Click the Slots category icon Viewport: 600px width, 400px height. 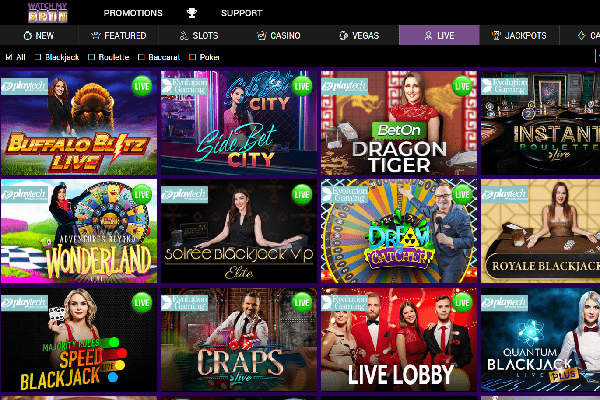click(184, 36)
